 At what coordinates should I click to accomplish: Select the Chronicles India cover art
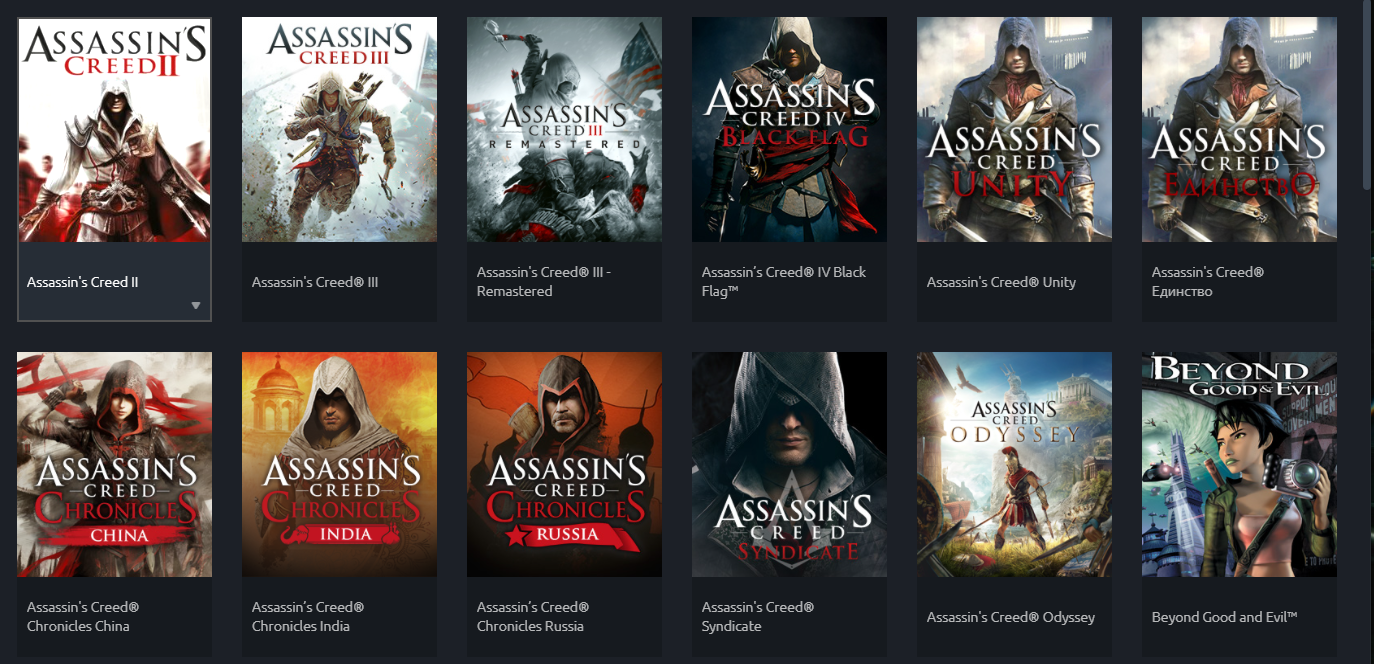click(x=339, y=464)
